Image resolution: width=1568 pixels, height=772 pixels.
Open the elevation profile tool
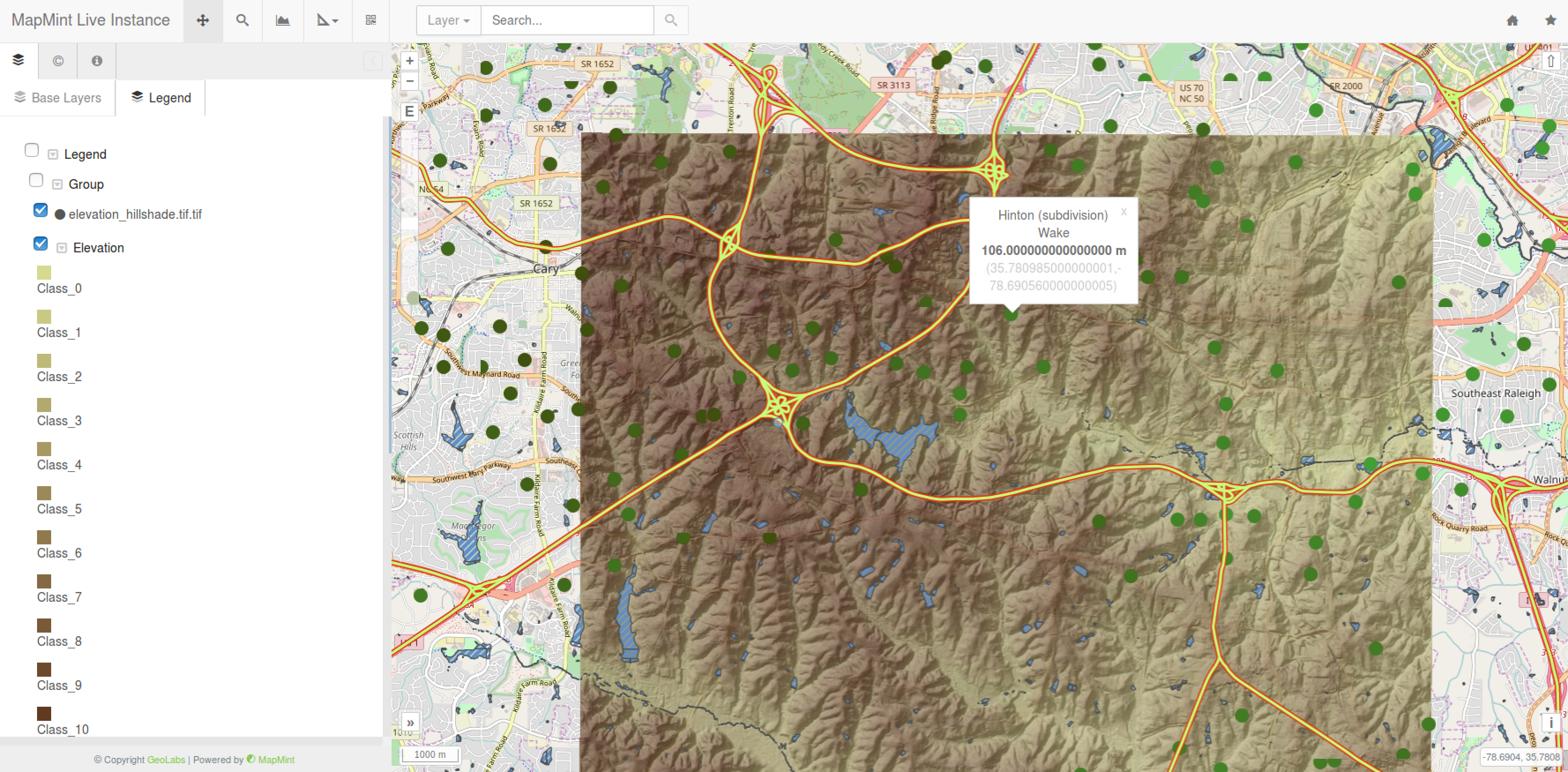coord(283,20)
